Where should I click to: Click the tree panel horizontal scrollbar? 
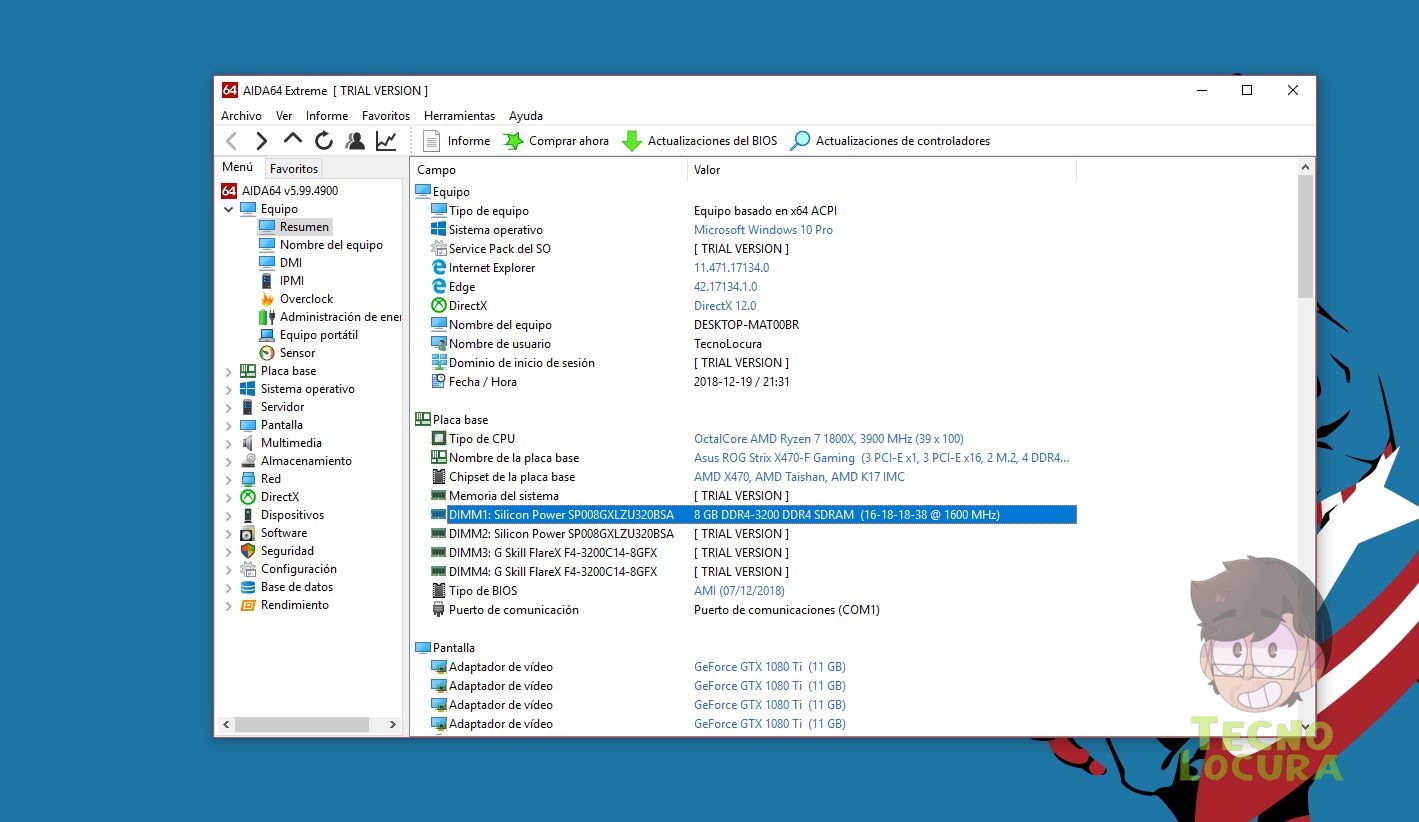point(301,724)
